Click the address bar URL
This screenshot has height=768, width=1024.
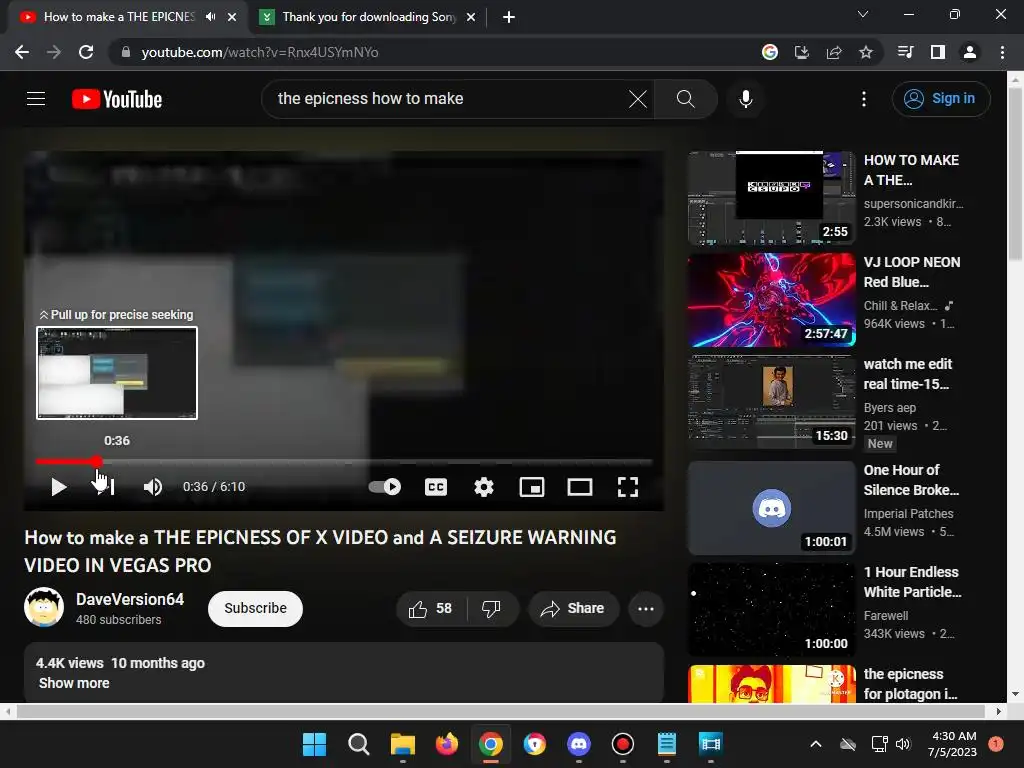[260, 52]
